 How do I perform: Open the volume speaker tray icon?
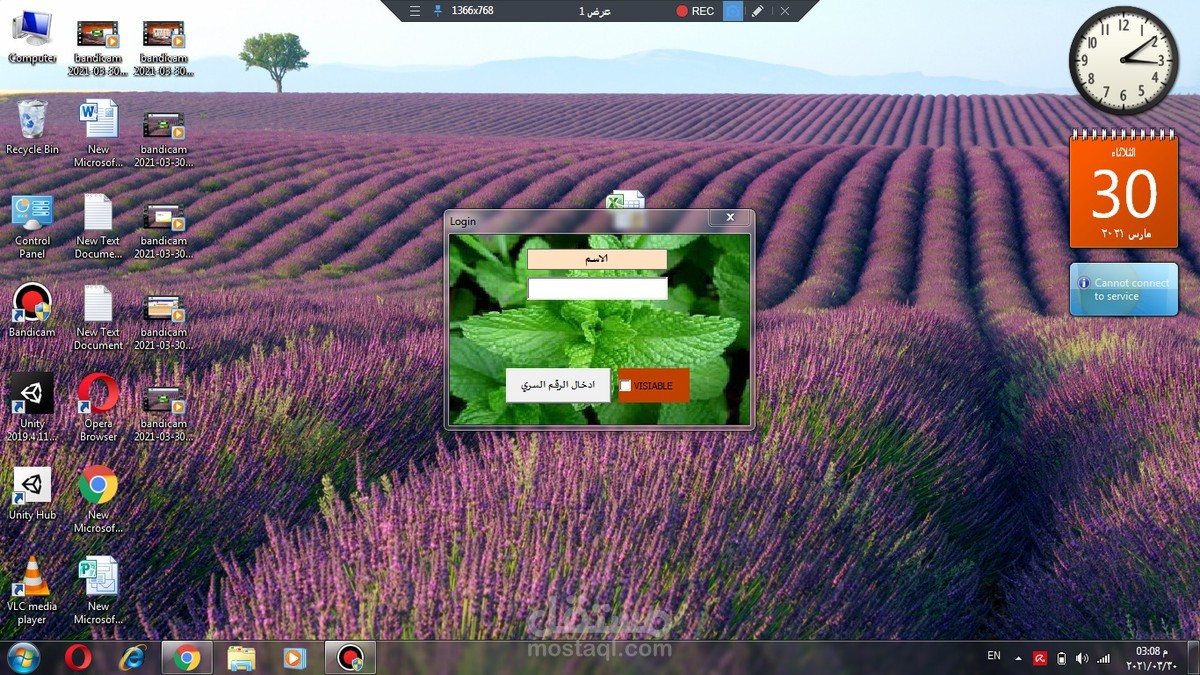[x=1082, y=658]
